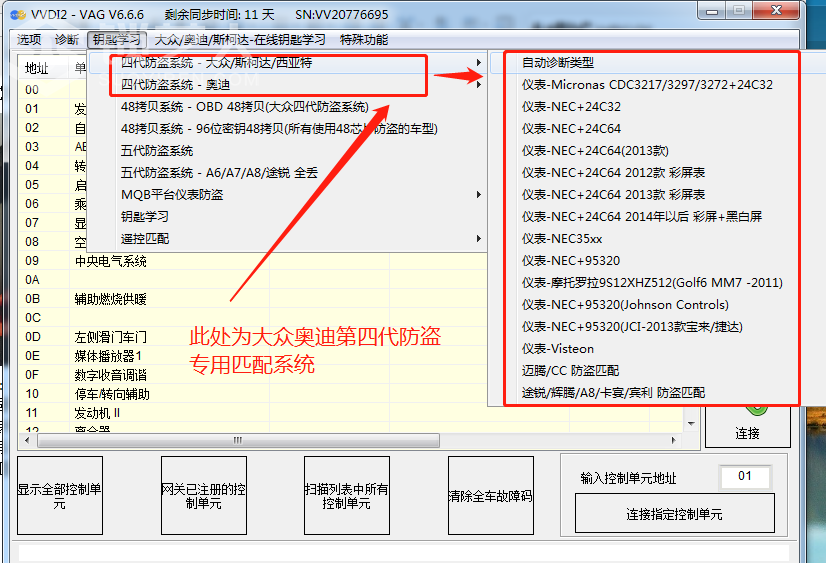Select 四代防盗系统 - 奥迪 entry

[175, 85]
